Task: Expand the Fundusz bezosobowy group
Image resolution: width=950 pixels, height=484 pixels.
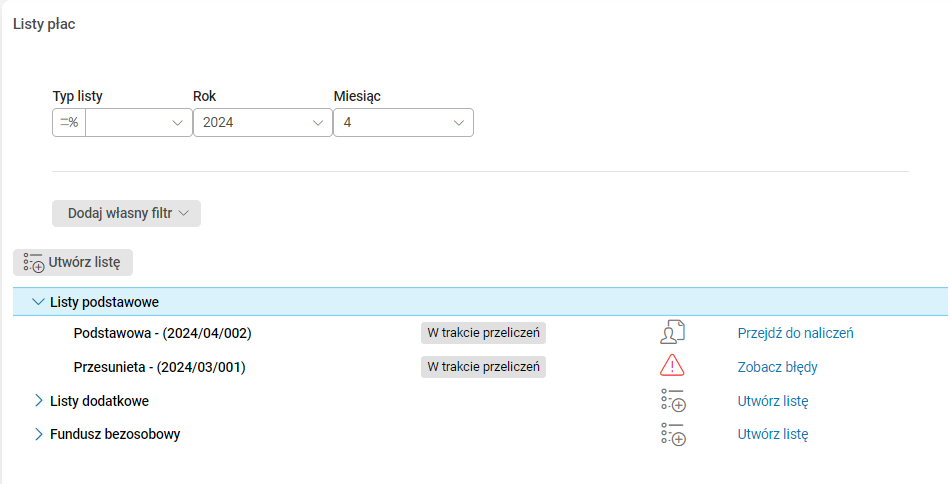Action: 38,434
